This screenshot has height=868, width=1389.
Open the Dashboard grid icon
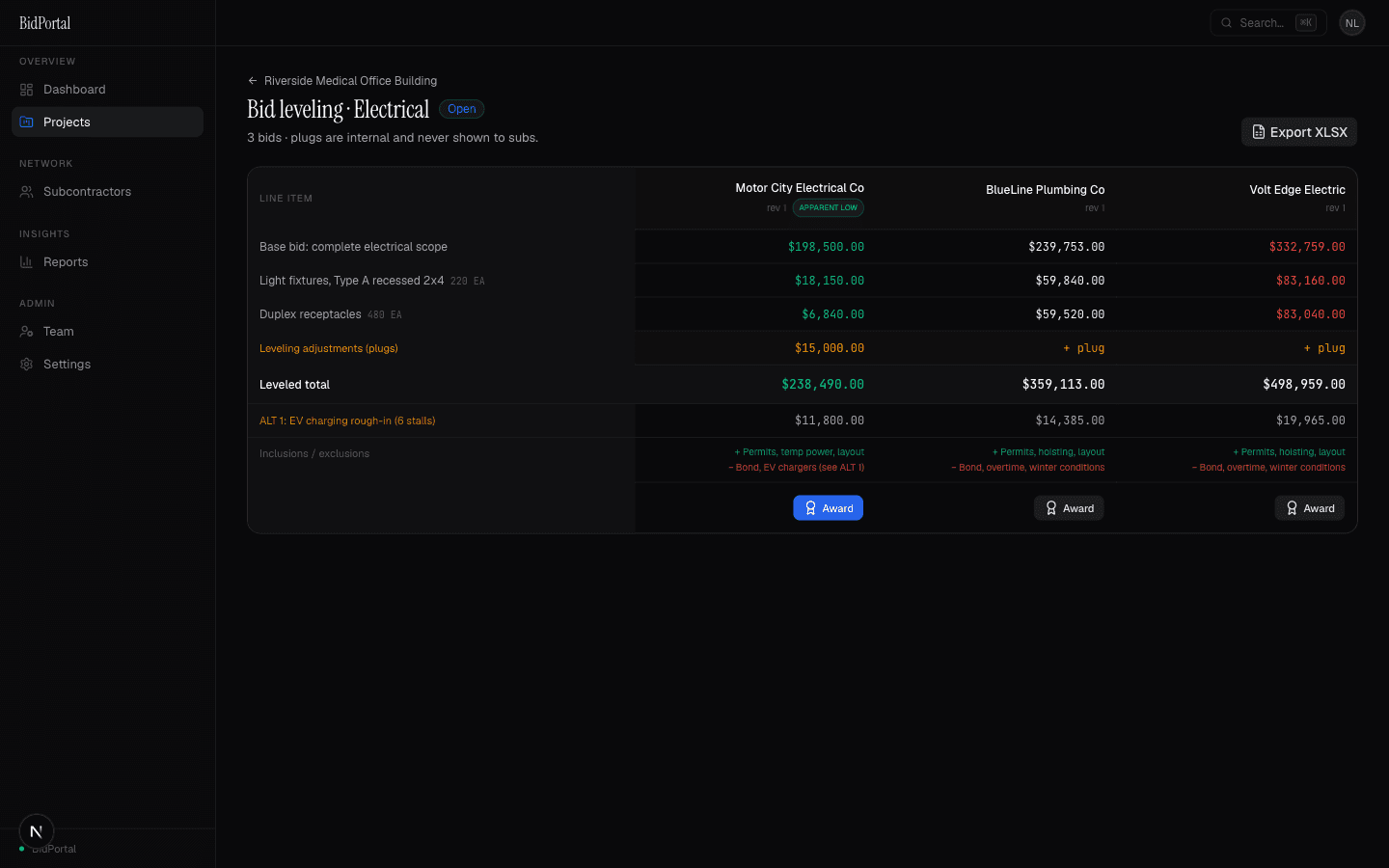(x=27, y=90)
